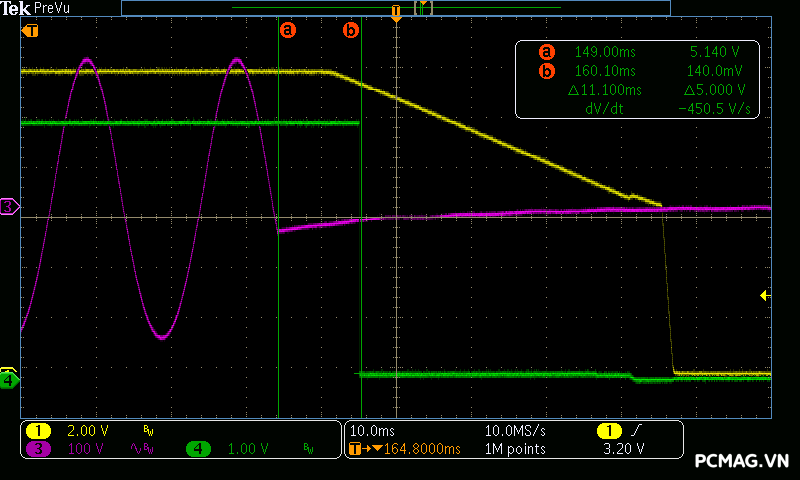Click channel 3 ground reference marker
The width and height of the screenshot is (800, 480).
[9, 207]
